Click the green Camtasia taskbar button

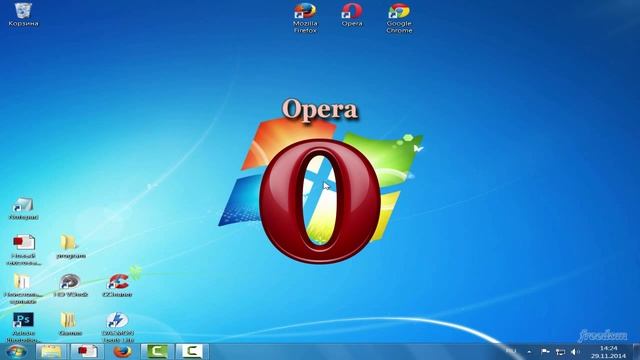pyautogui.click(x=157, y=352)
